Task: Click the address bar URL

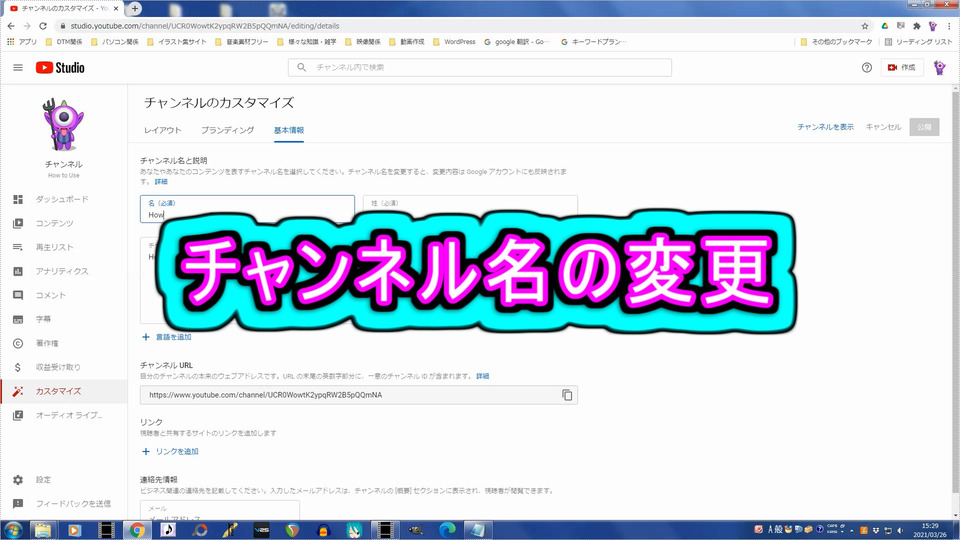Action: tap(204, 26)
